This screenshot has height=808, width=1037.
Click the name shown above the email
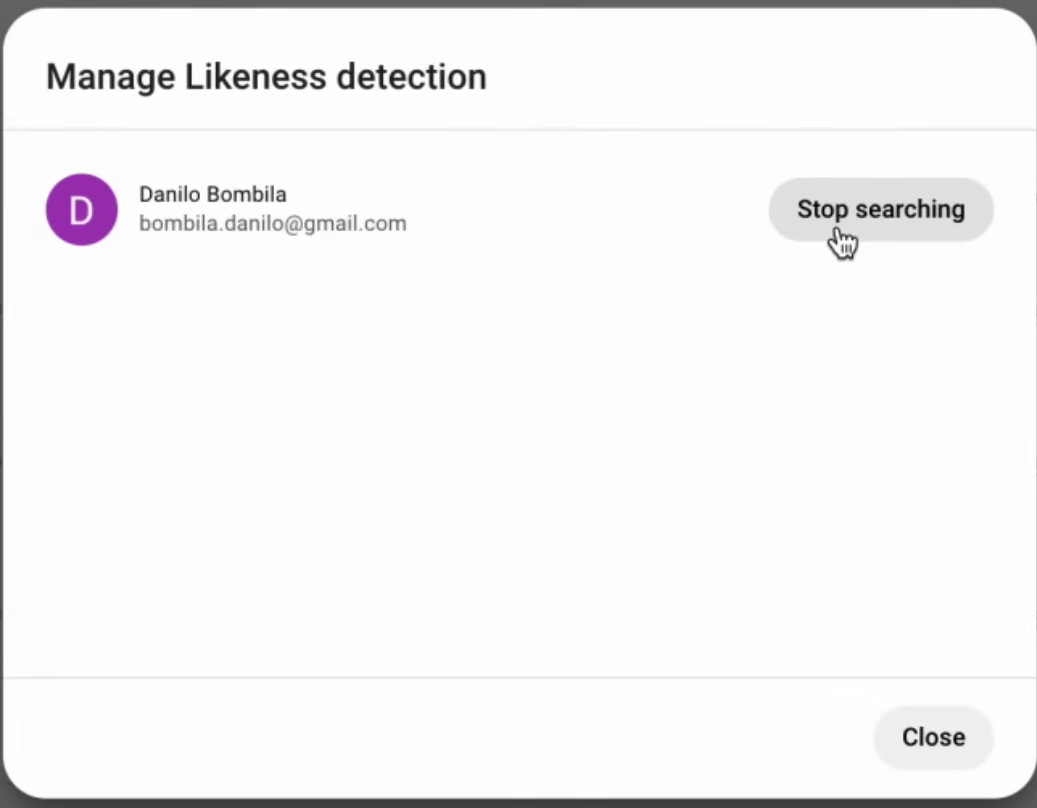(x=212, y=194)
